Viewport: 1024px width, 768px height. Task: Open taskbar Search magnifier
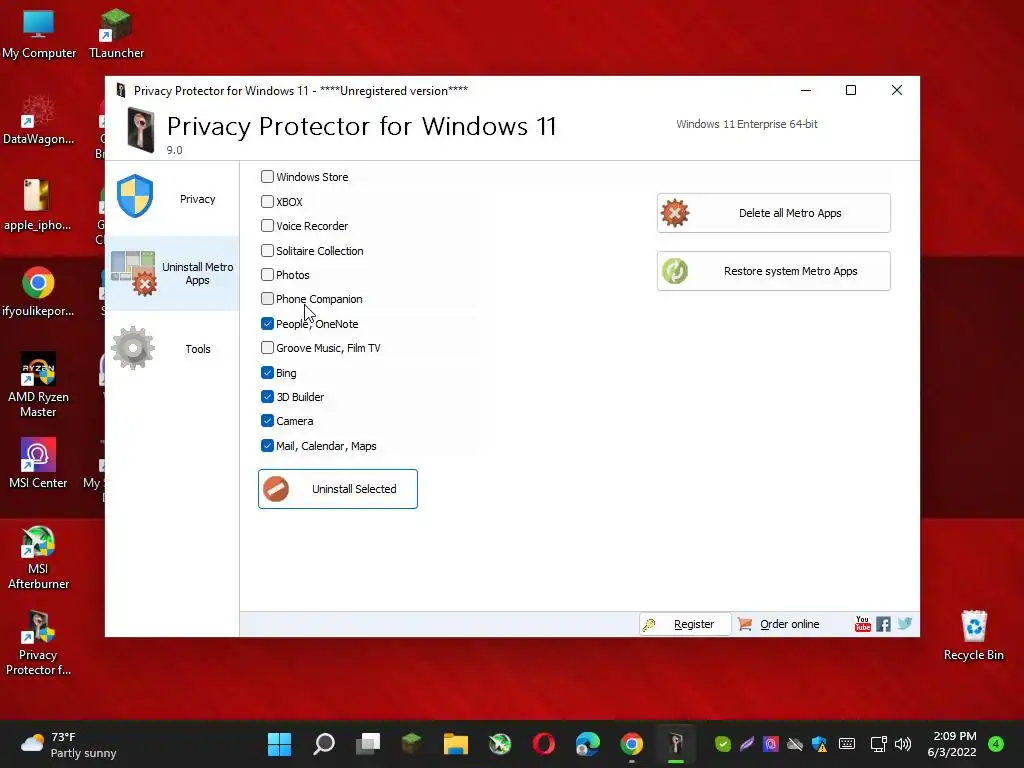click(324, 744)
